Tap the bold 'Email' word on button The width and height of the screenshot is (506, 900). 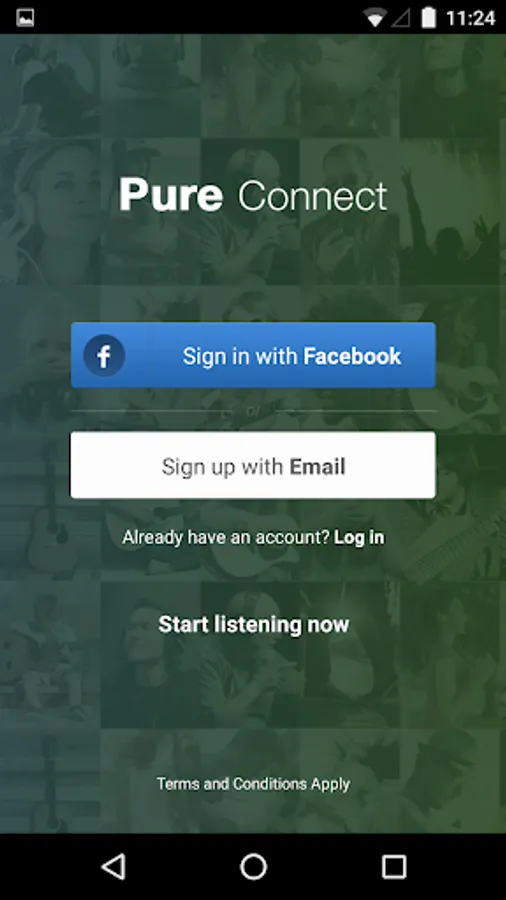(317, 467)
